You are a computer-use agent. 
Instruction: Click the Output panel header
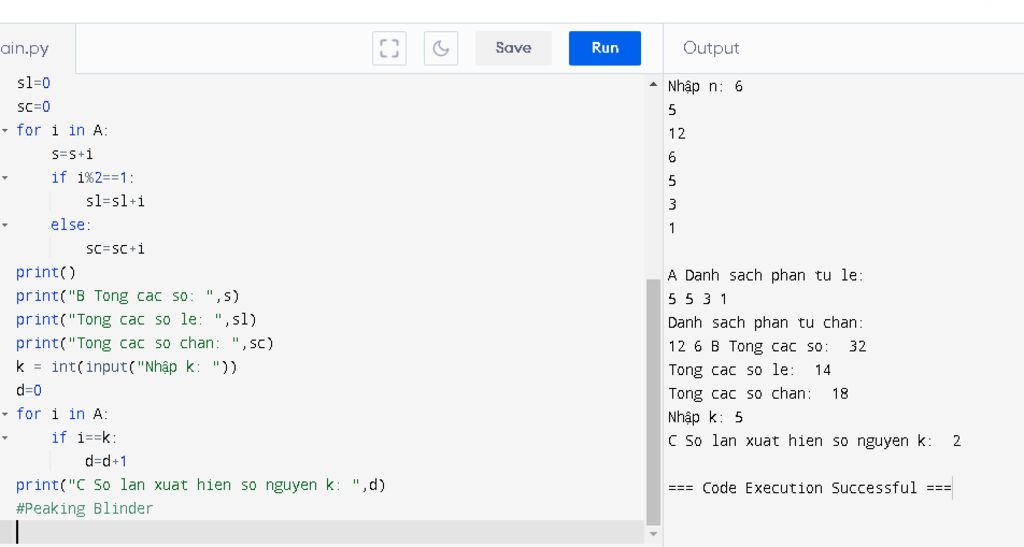click(711, 48)
